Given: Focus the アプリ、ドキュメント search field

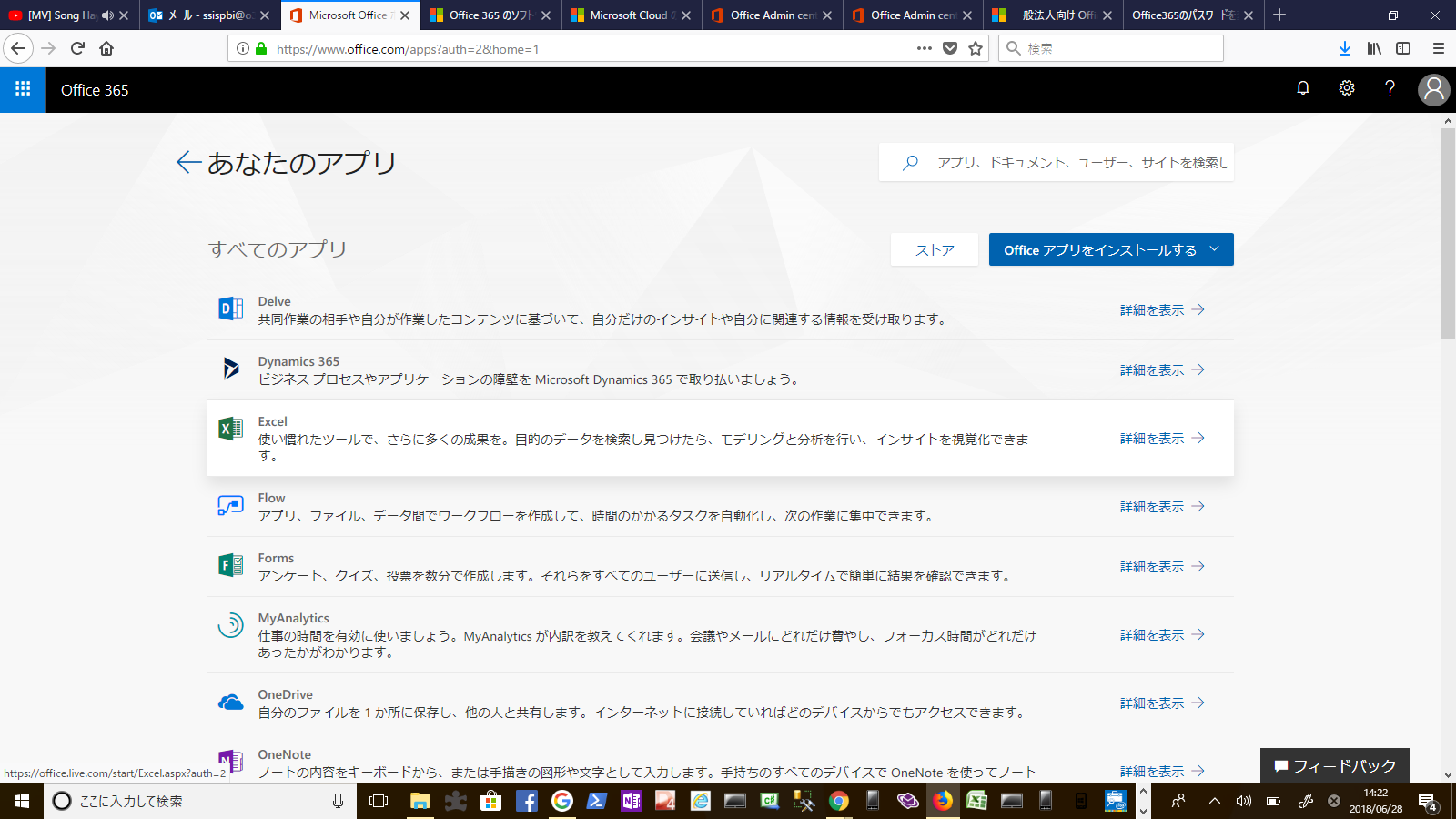Looking at the screenshot, I should (1057, 162).
